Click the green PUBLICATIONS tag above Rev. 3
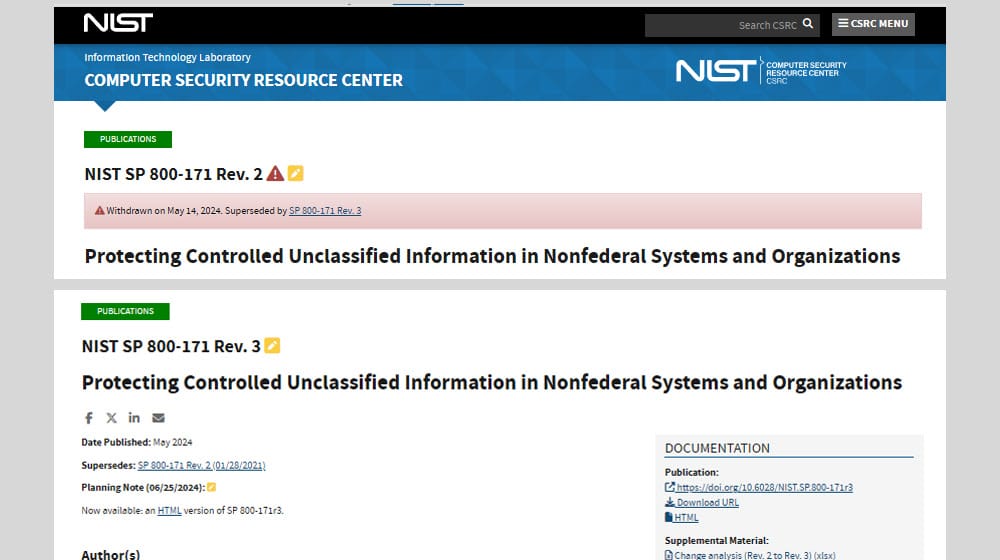Screen dimensions: 1000x560 point(125,311)
